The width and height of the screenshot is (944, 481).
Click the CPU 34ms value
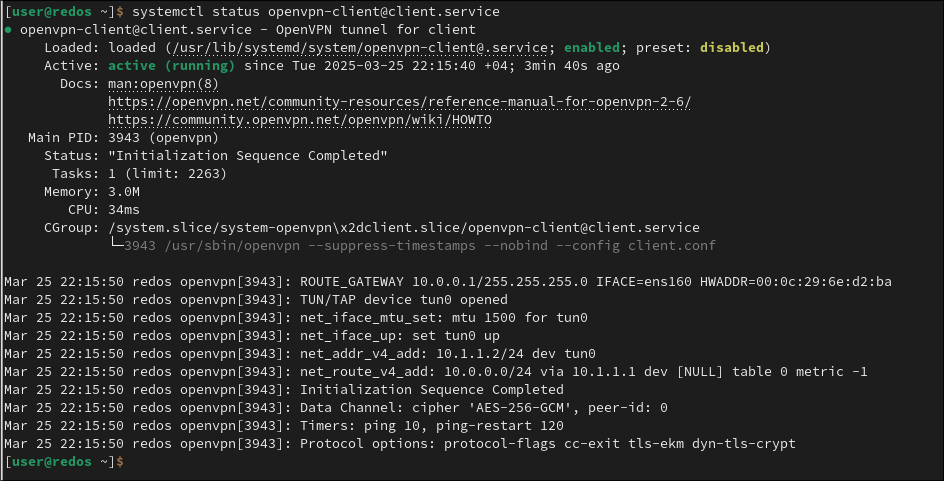coord(124,210)
